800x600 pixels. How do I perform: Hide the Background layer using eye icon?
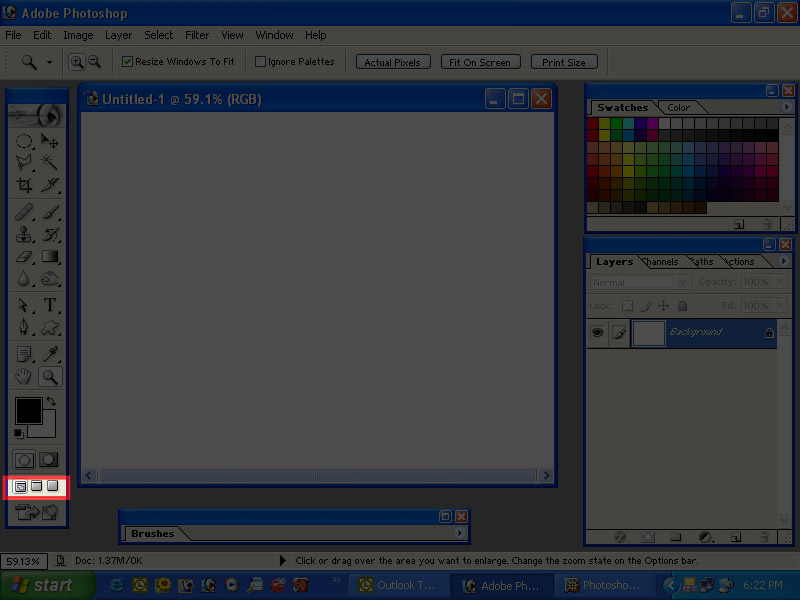click(598, 333)
